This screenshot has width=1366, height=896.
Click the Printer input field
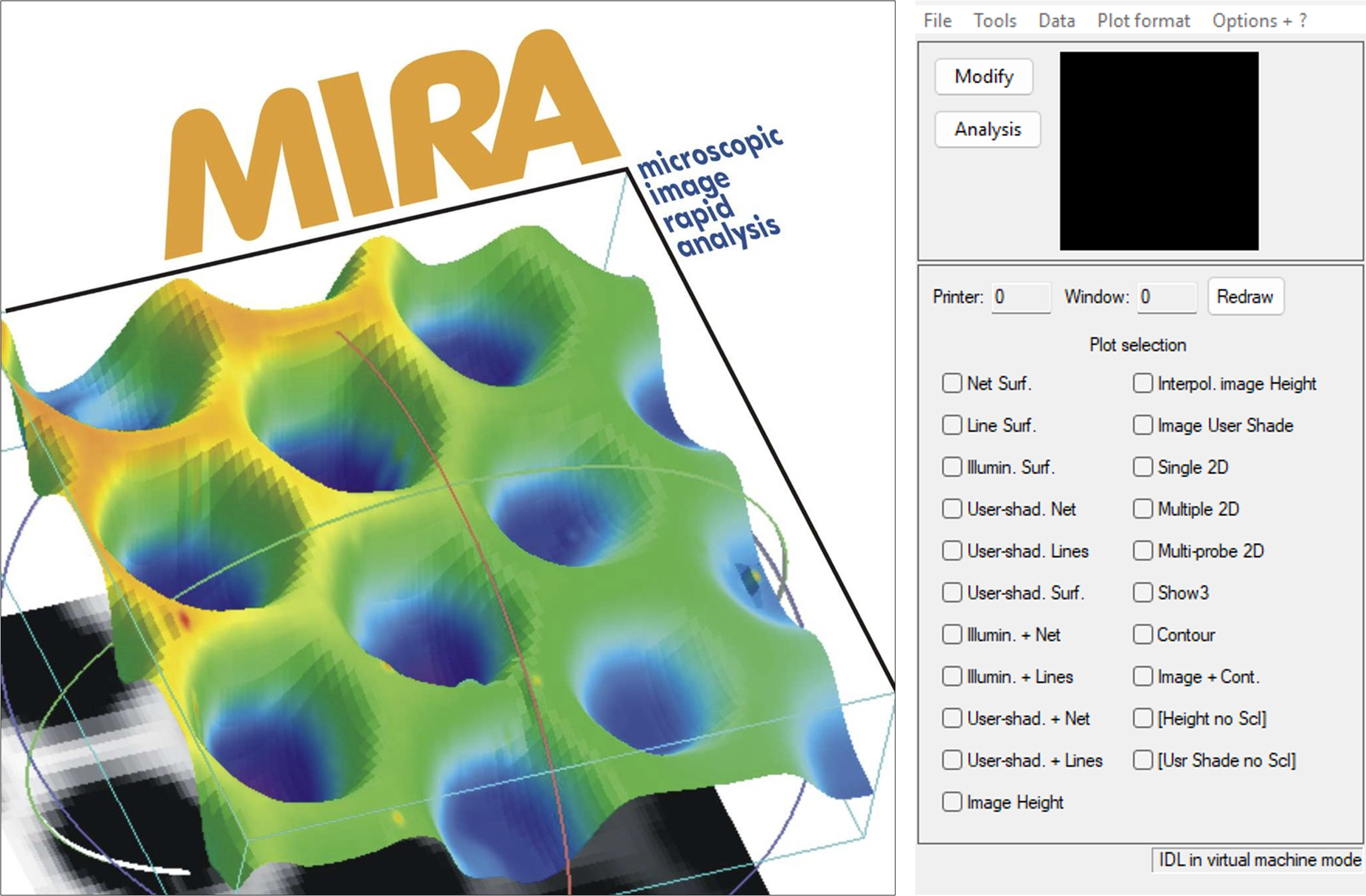(1021, 298)
